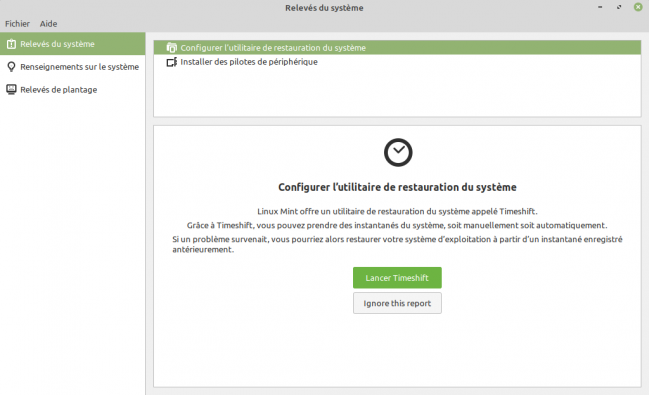This screenshot has height=395, width=649.
Task: Click the monitor icon for Relevés de plantage
Action: pos(12,89)
